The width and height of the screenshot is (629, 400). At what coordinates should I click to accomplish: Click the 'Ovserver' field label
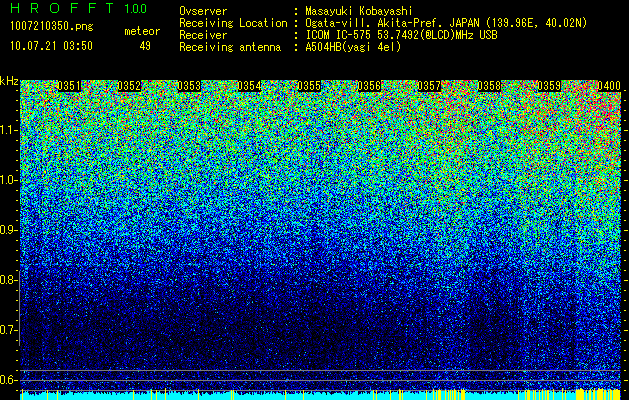[203, 11]
